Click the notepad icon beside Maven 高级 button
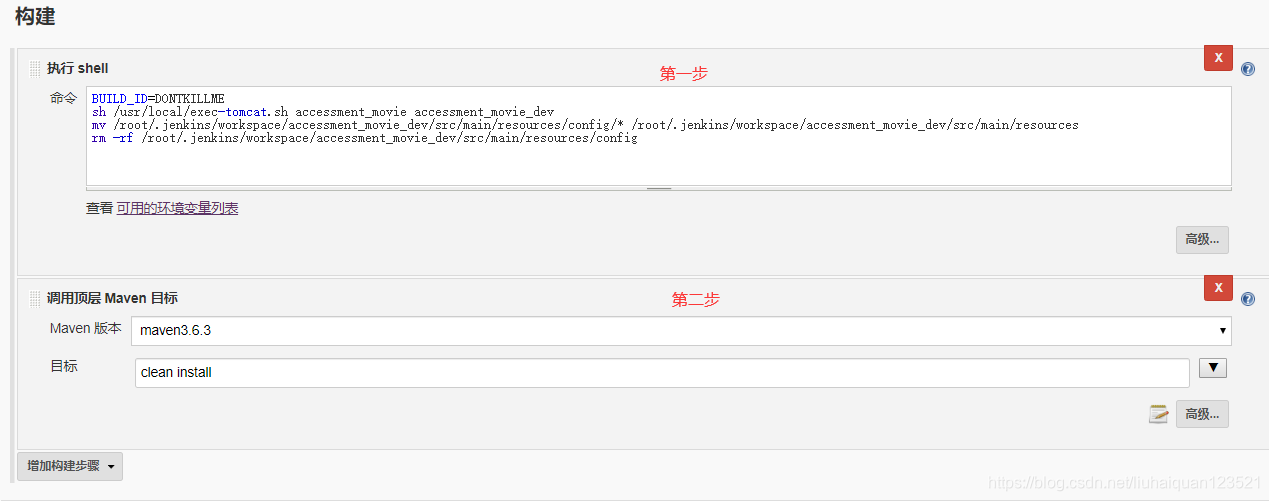Viewport: 1269px width, 501px height. point(1159,414)
